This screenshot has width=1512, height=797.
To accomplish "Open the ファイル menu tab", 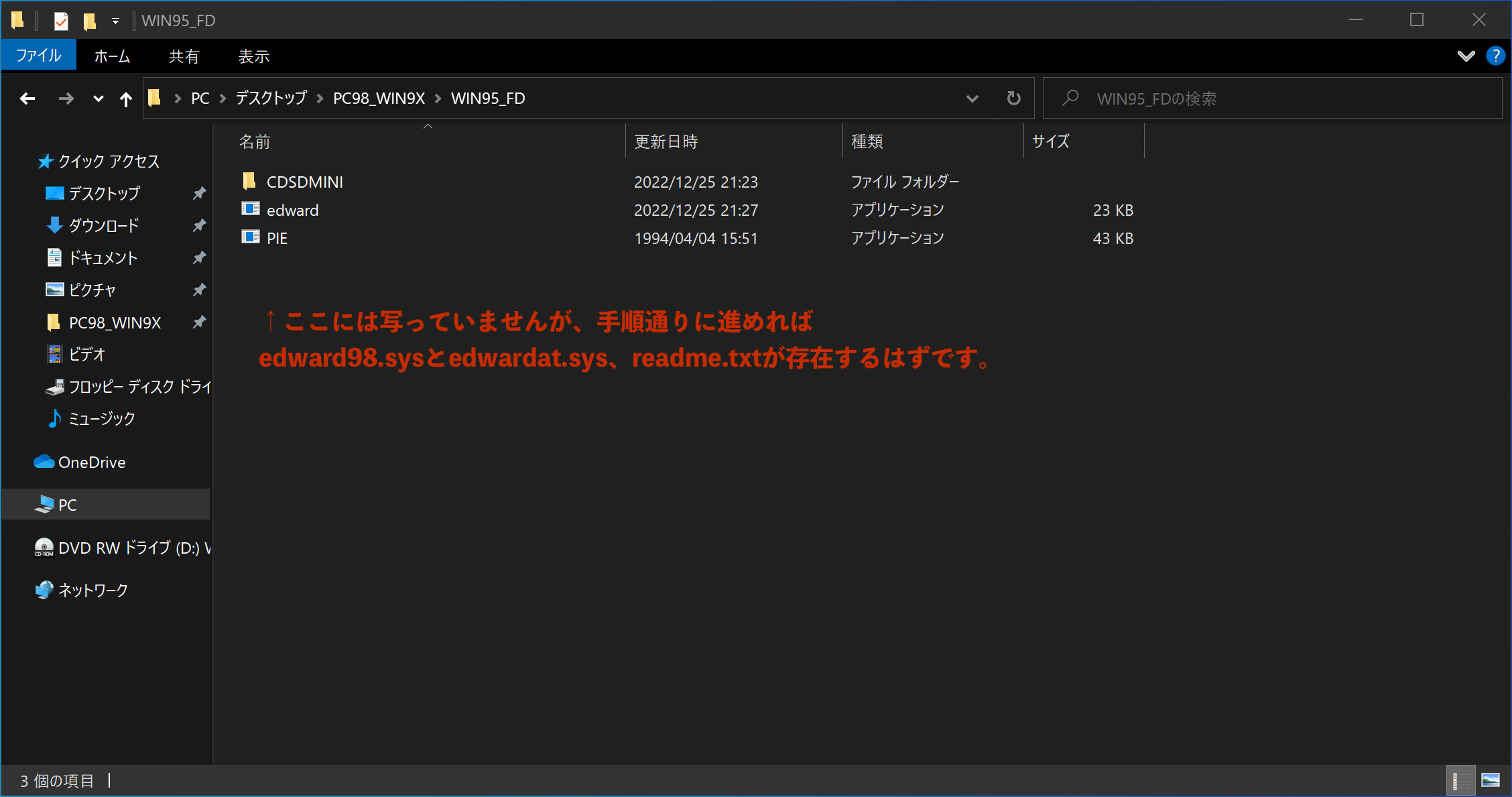I will (39, 56).
